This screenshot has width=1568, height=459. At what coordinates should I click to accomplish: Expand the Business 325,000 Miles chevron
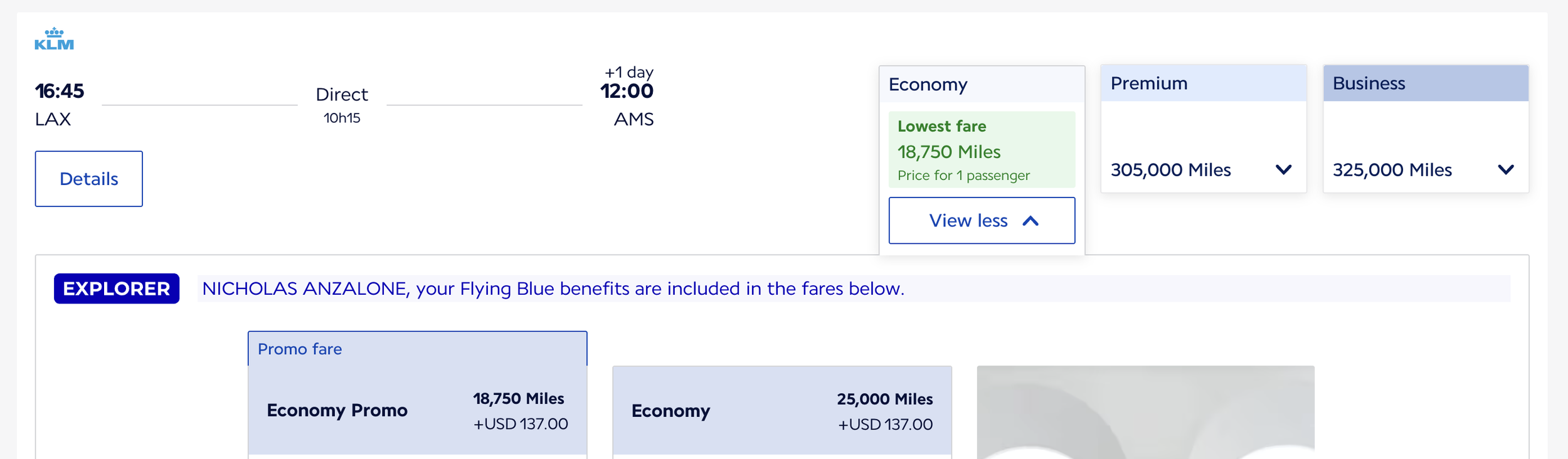click(1505, 170)
